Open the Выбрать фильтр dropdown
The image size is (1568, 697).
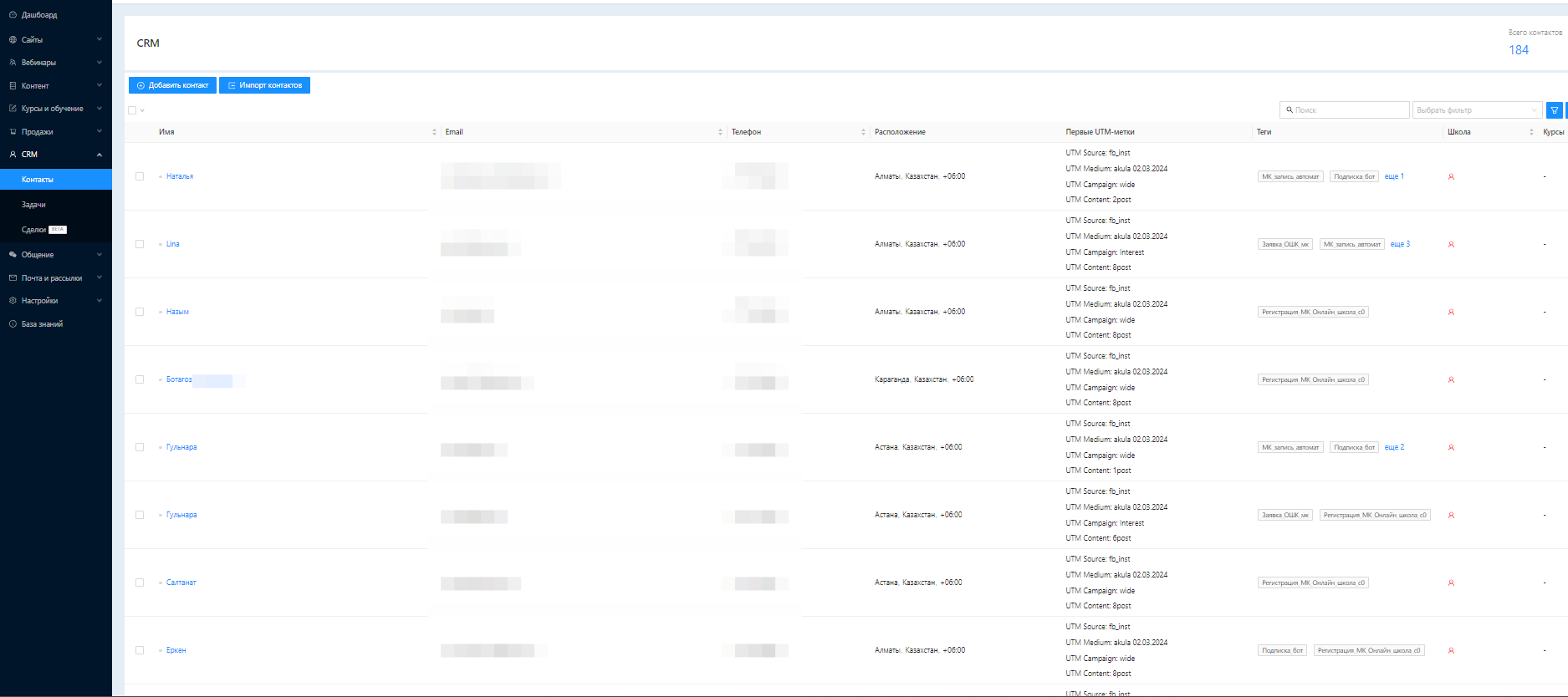pyautogui.click(x=1476, y=110)
